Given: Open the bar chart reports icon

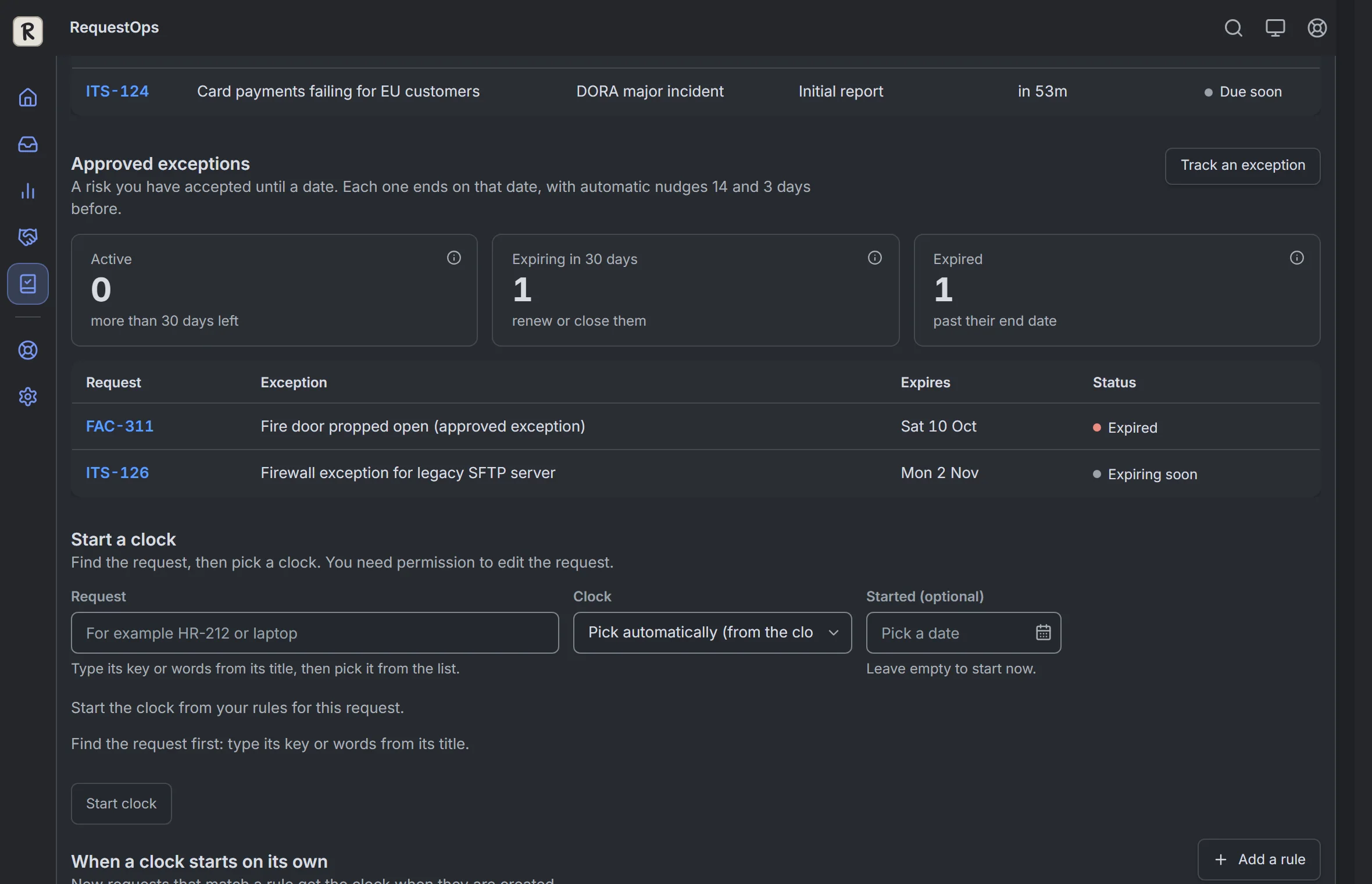Looking at the screenshot, I should 28,191.
